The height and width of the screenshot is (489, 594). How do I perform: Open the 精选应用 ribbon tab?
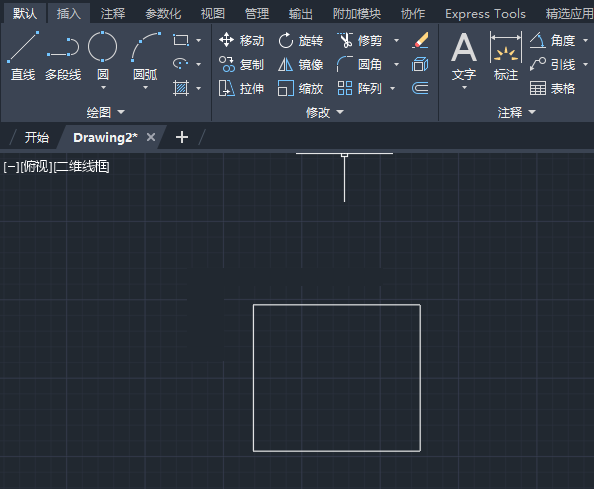pos(569,14)
